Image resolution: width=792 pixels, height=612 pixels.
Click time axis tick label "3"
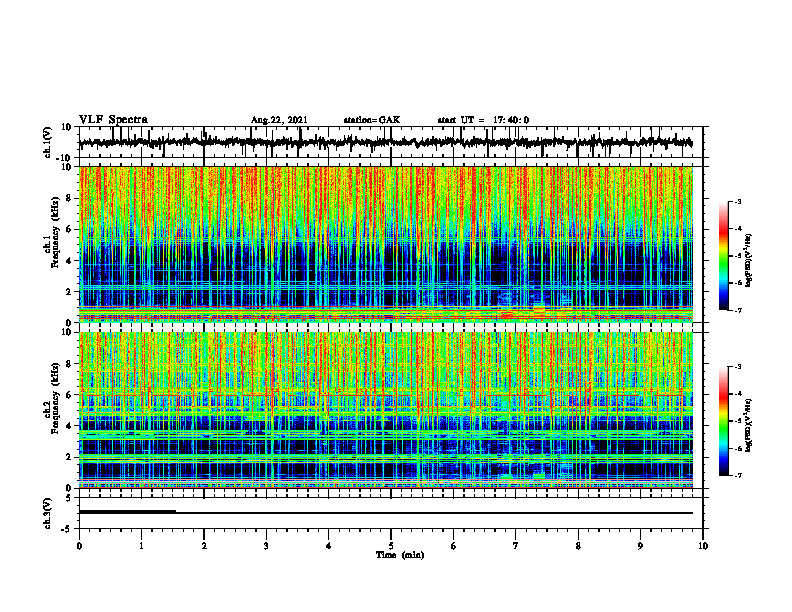click(x=266, y=546)
